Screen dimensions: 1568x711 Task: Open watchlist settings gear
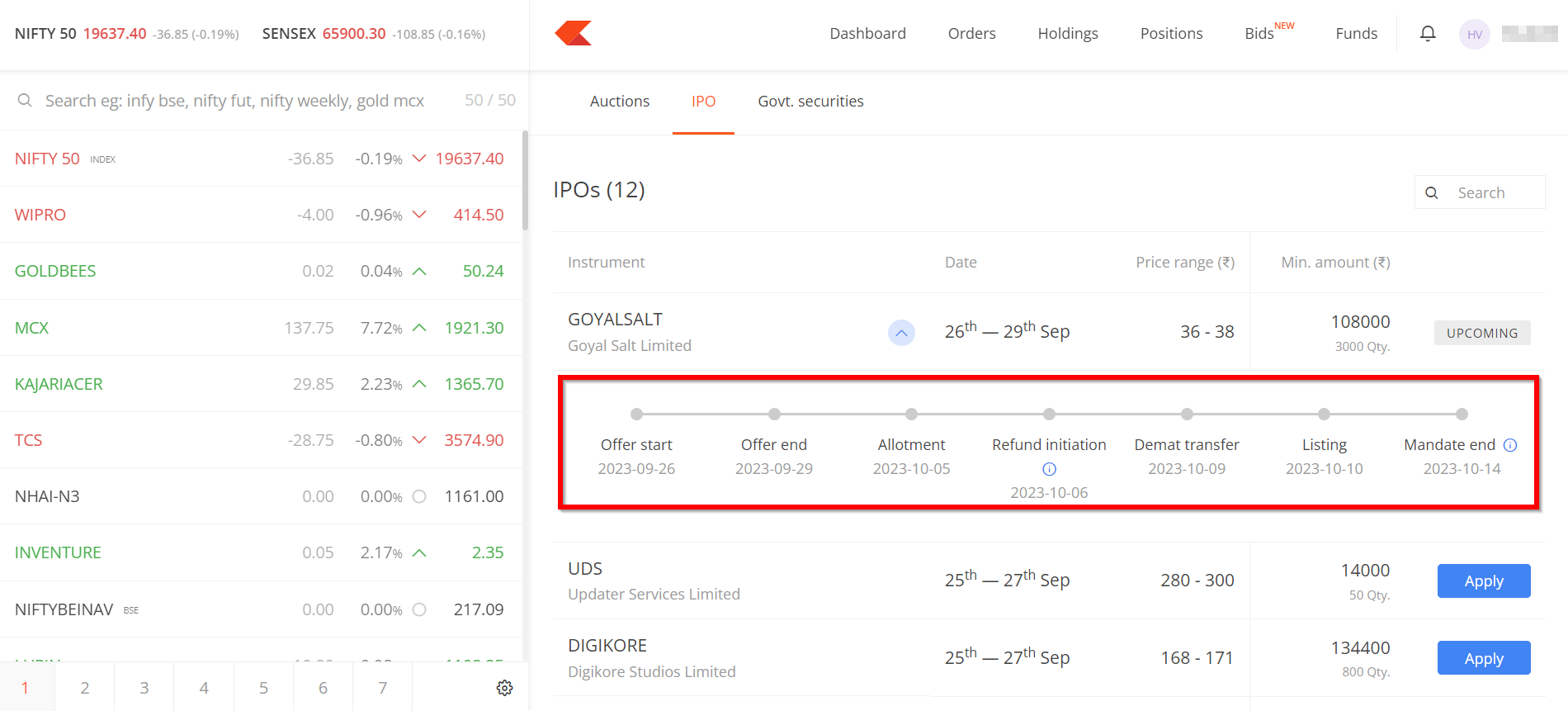click(505, 688)
